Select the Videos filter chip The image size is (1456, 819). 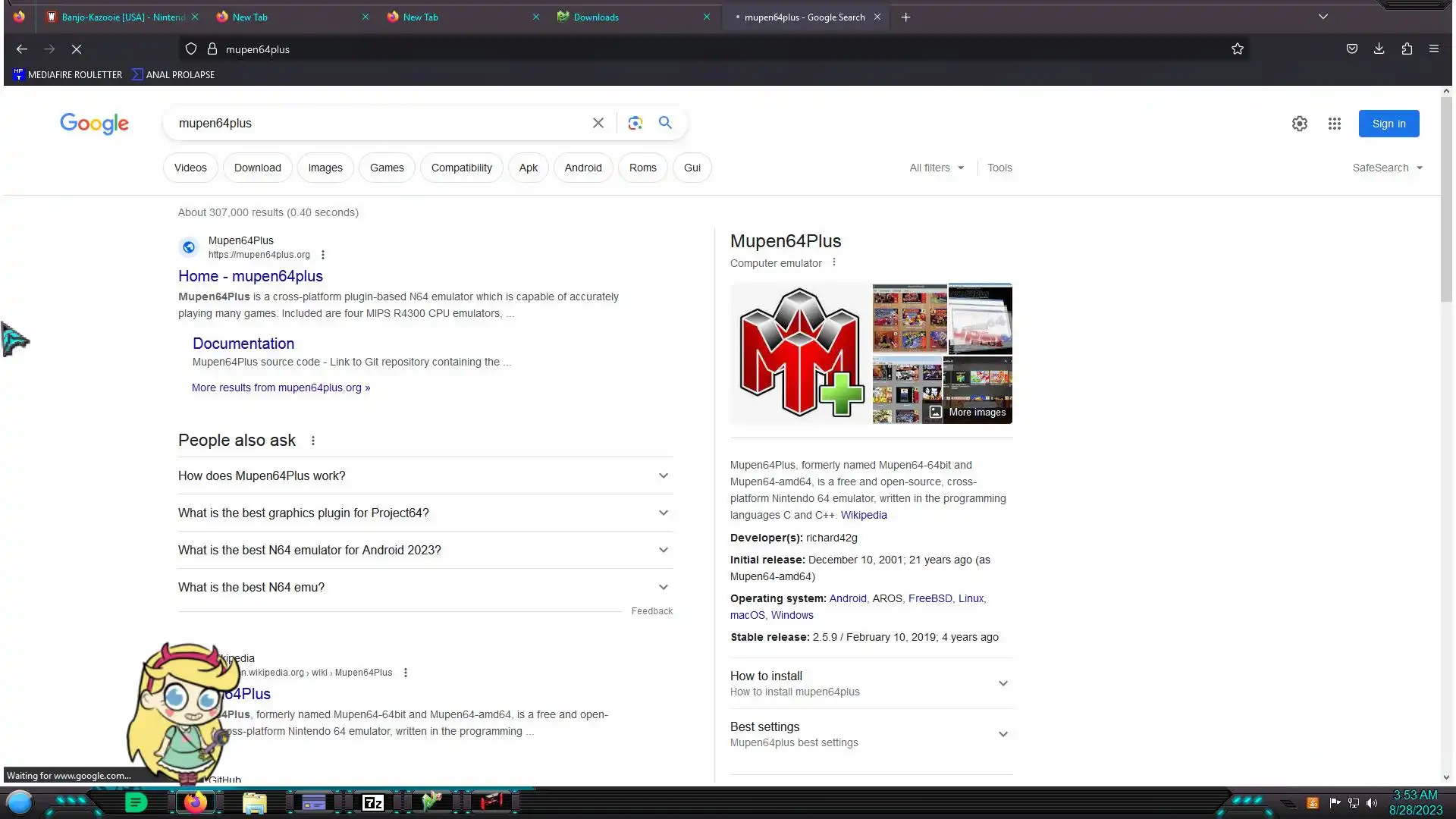coord(190,168)
